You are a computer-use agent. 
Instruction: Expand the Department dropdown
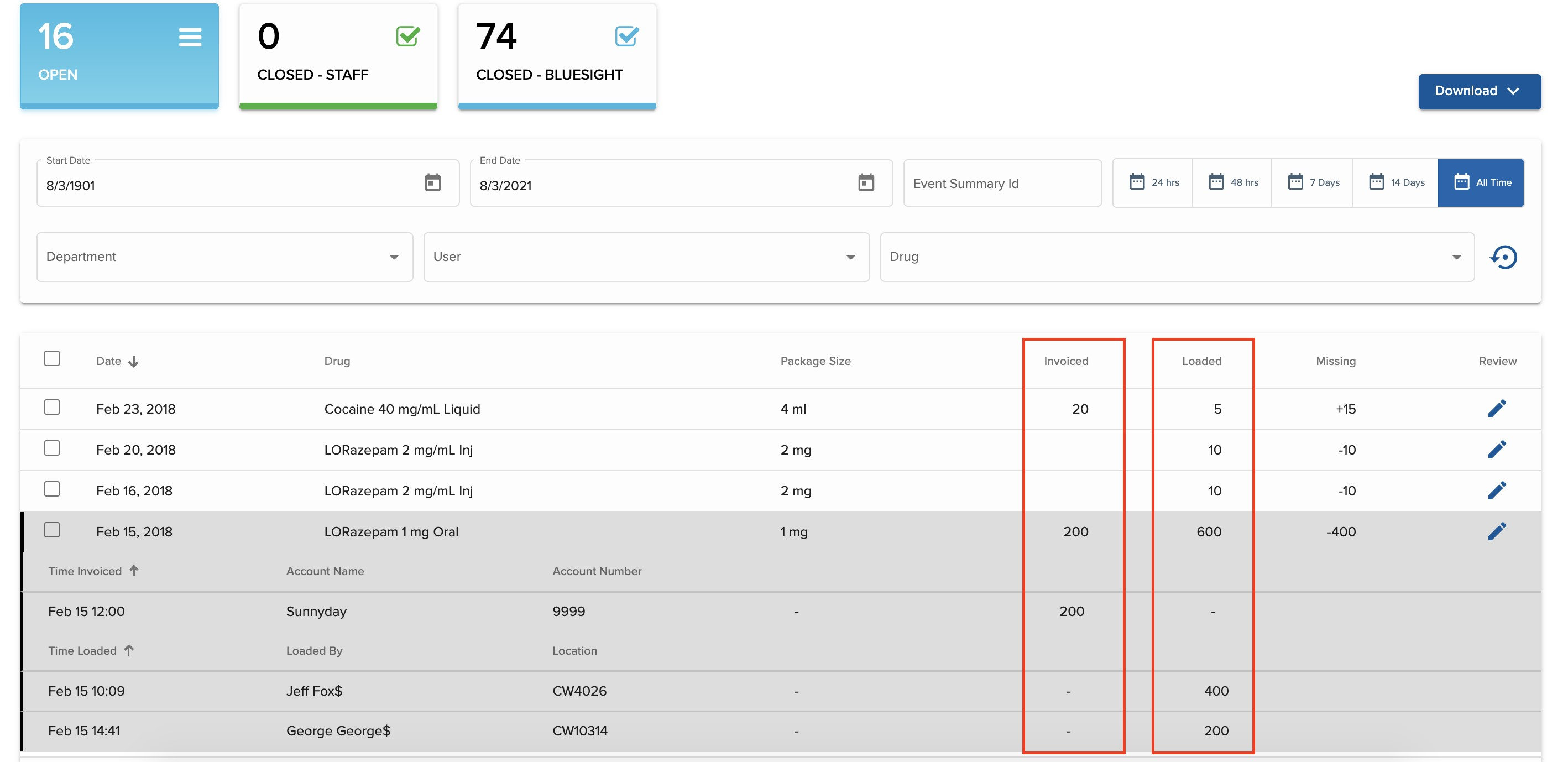pyautogui.click(x=224, y=257)
